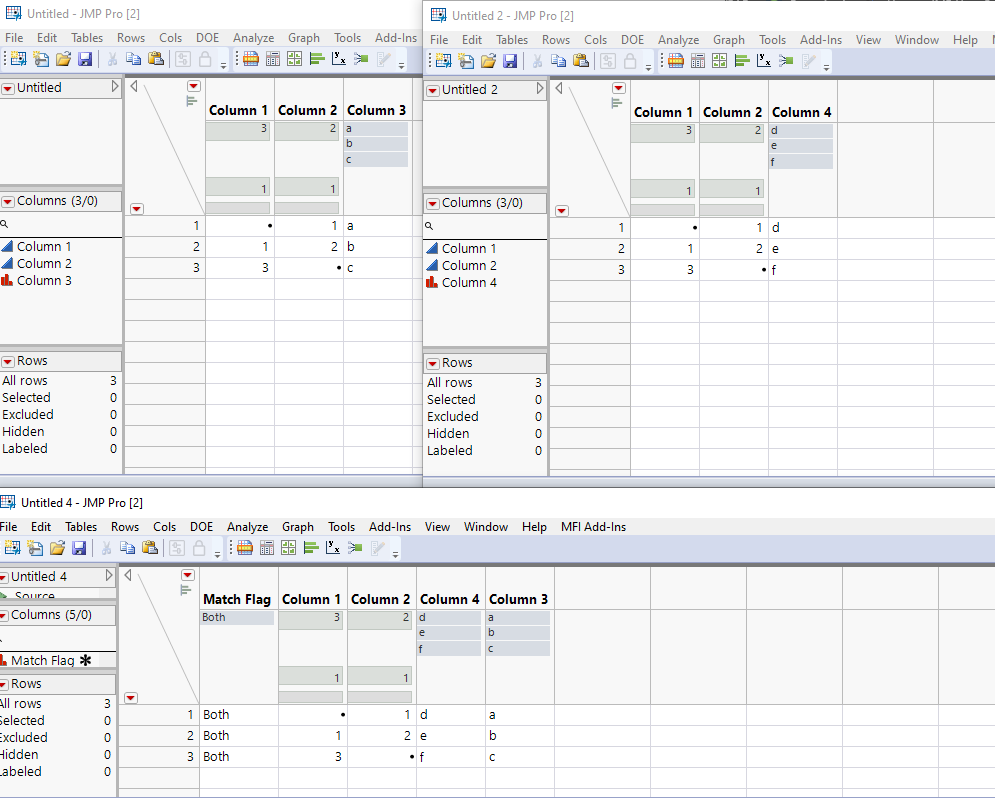Viewport: 995px width, 798px height.
Task: Click the nominal modeling-type icon beside Column 4
Action: click(431, 282)
